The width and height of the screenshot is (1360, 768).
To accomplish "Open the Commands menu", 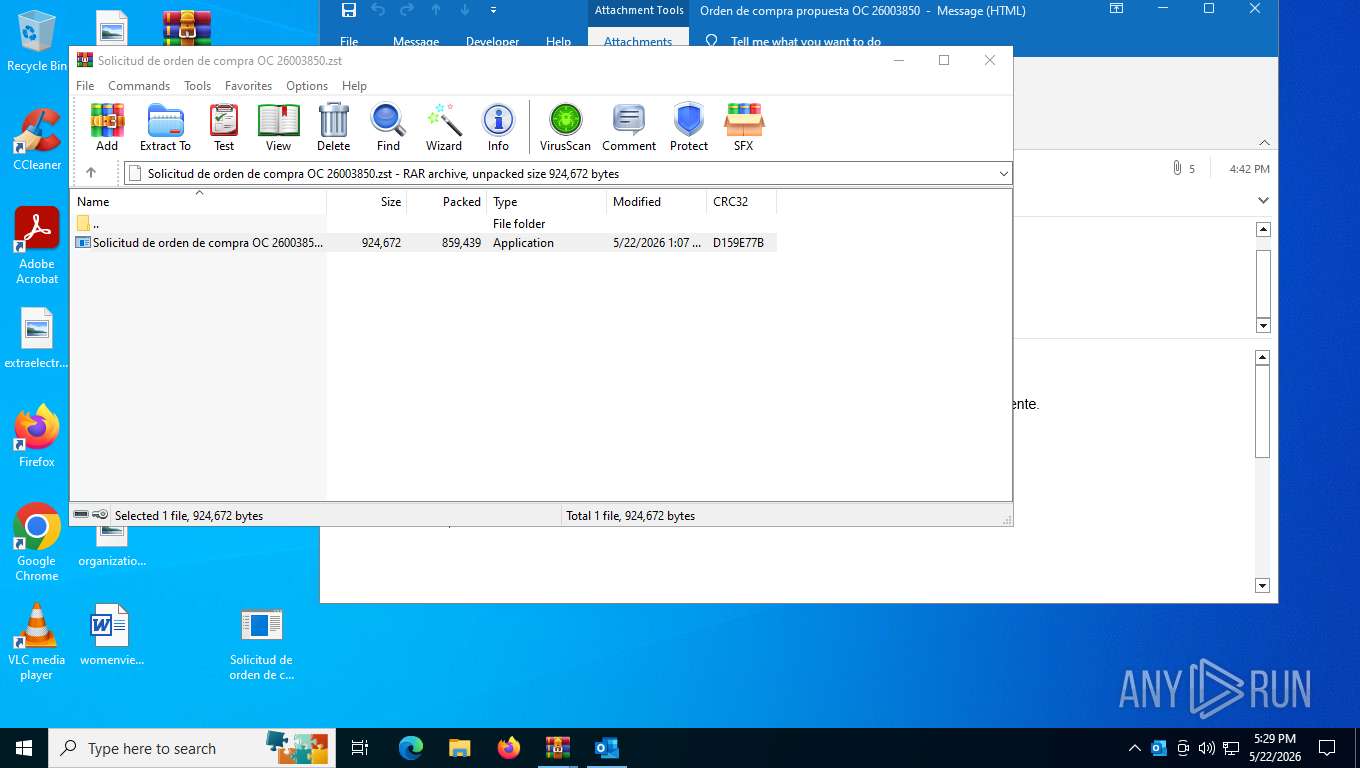I will point(139,86).
